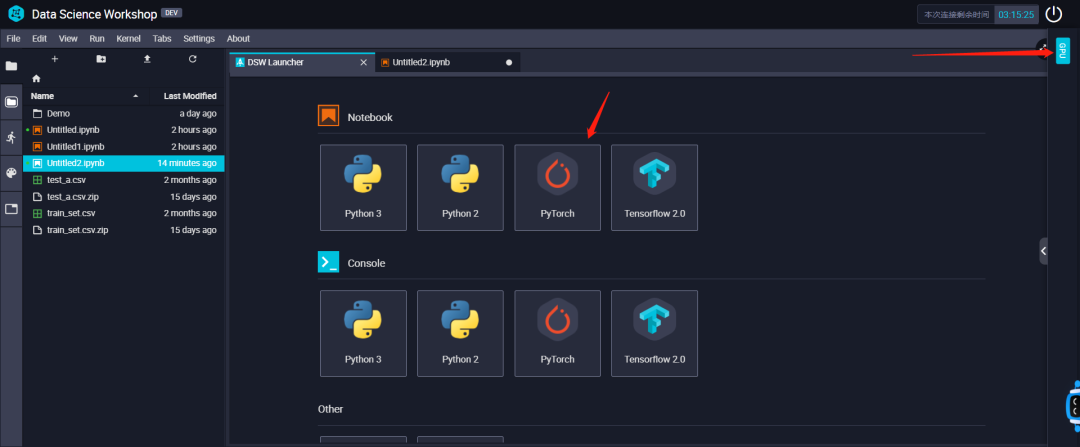The height and width of the screenshot is (447, 1080).
Task: Open a Python 3 console
Action: tap(363, 333)
